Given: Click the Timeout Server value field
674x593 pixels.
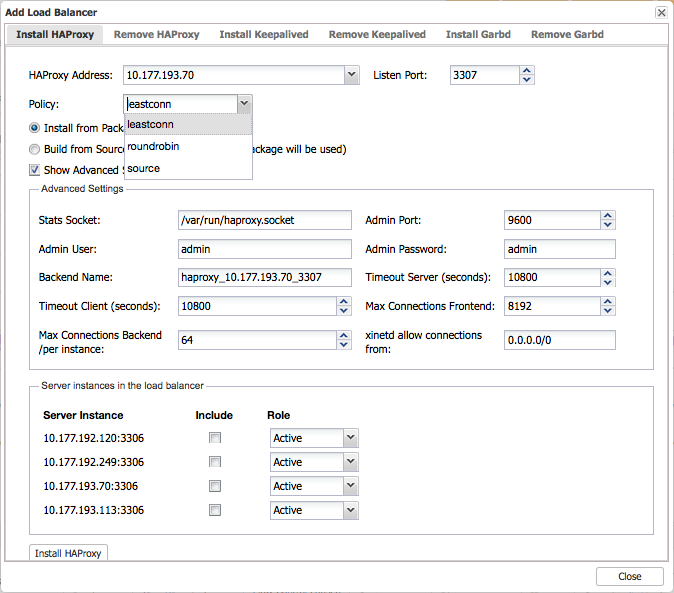Looking at the screenshot, I should click(x=552, y=277).
